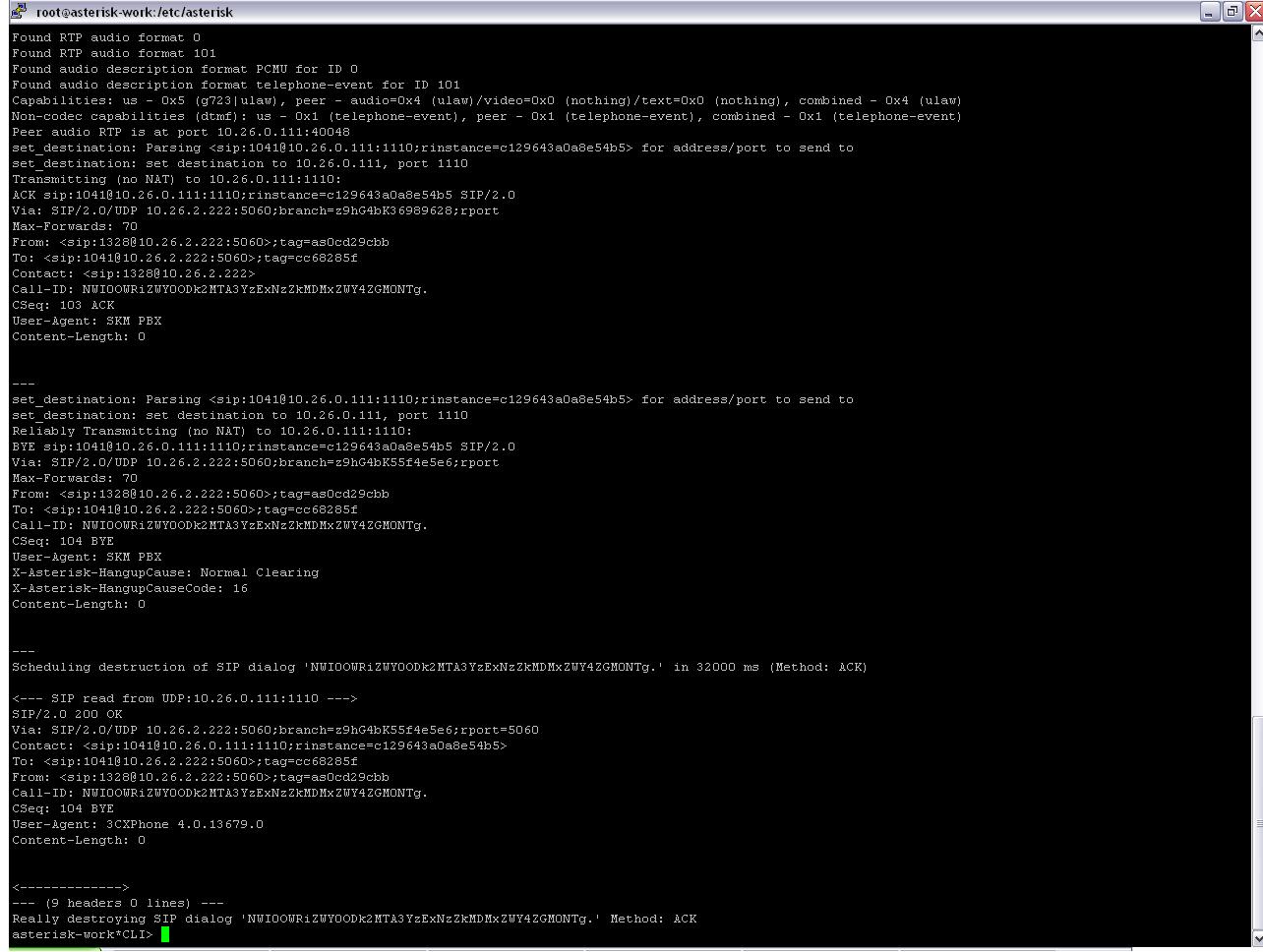This screenshot has height=952, width=1263.
Task: Restore down the terminal window
Action: (1231, 12)
